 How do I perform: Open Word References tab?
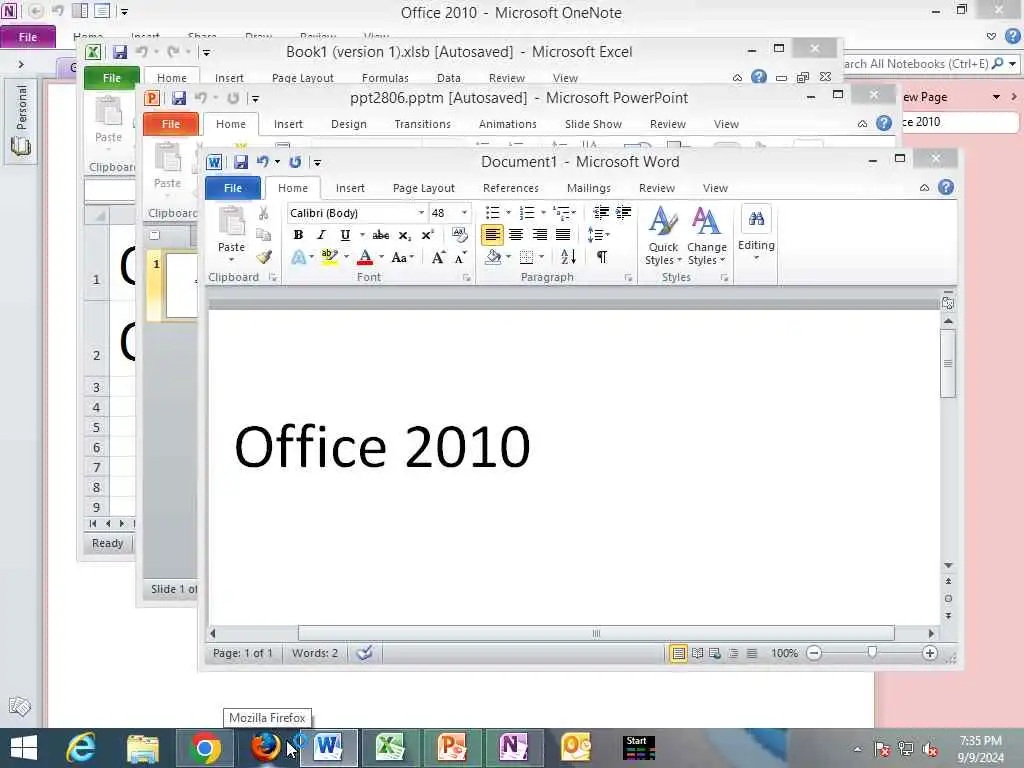tap(511, 188)
